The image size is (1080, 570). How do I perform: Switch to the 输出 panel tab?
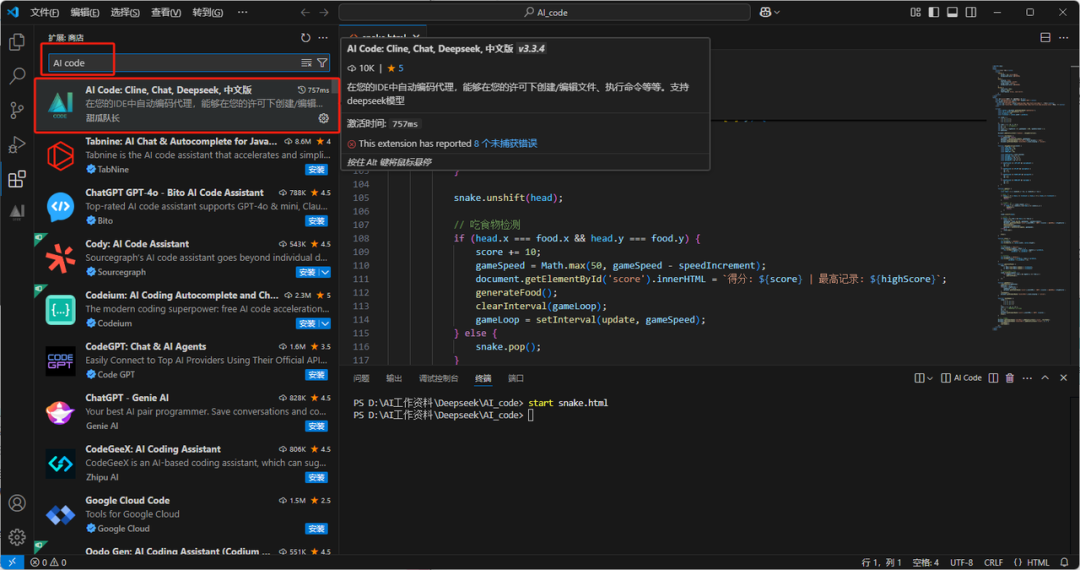394,379
